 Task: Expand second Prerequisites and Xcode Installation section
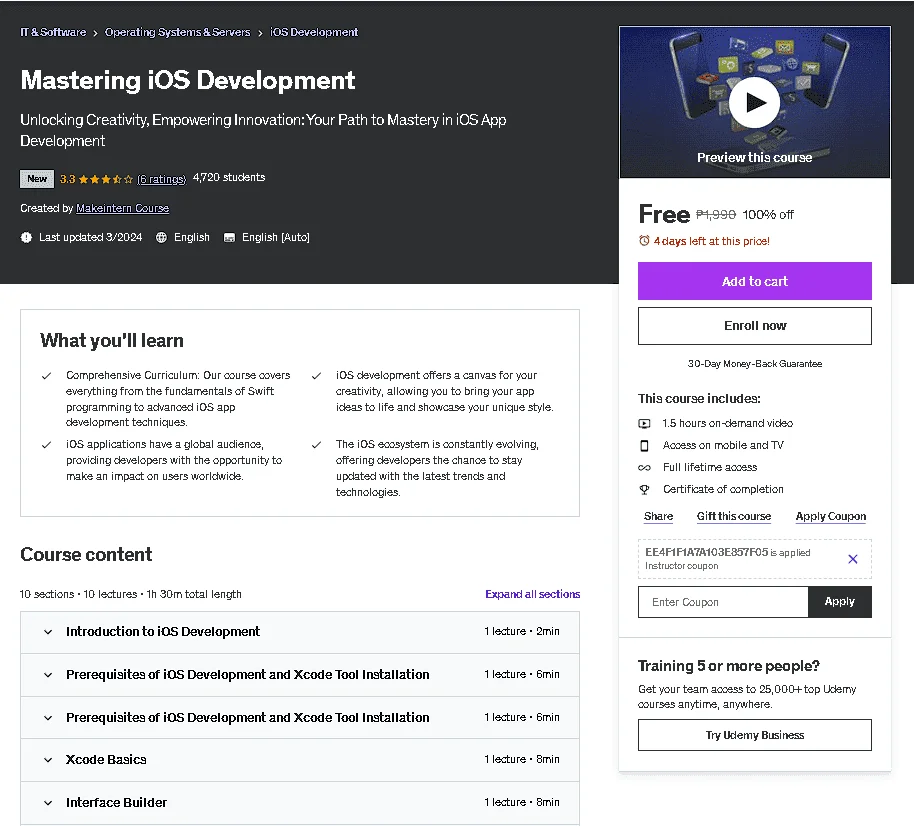[300, 718]
